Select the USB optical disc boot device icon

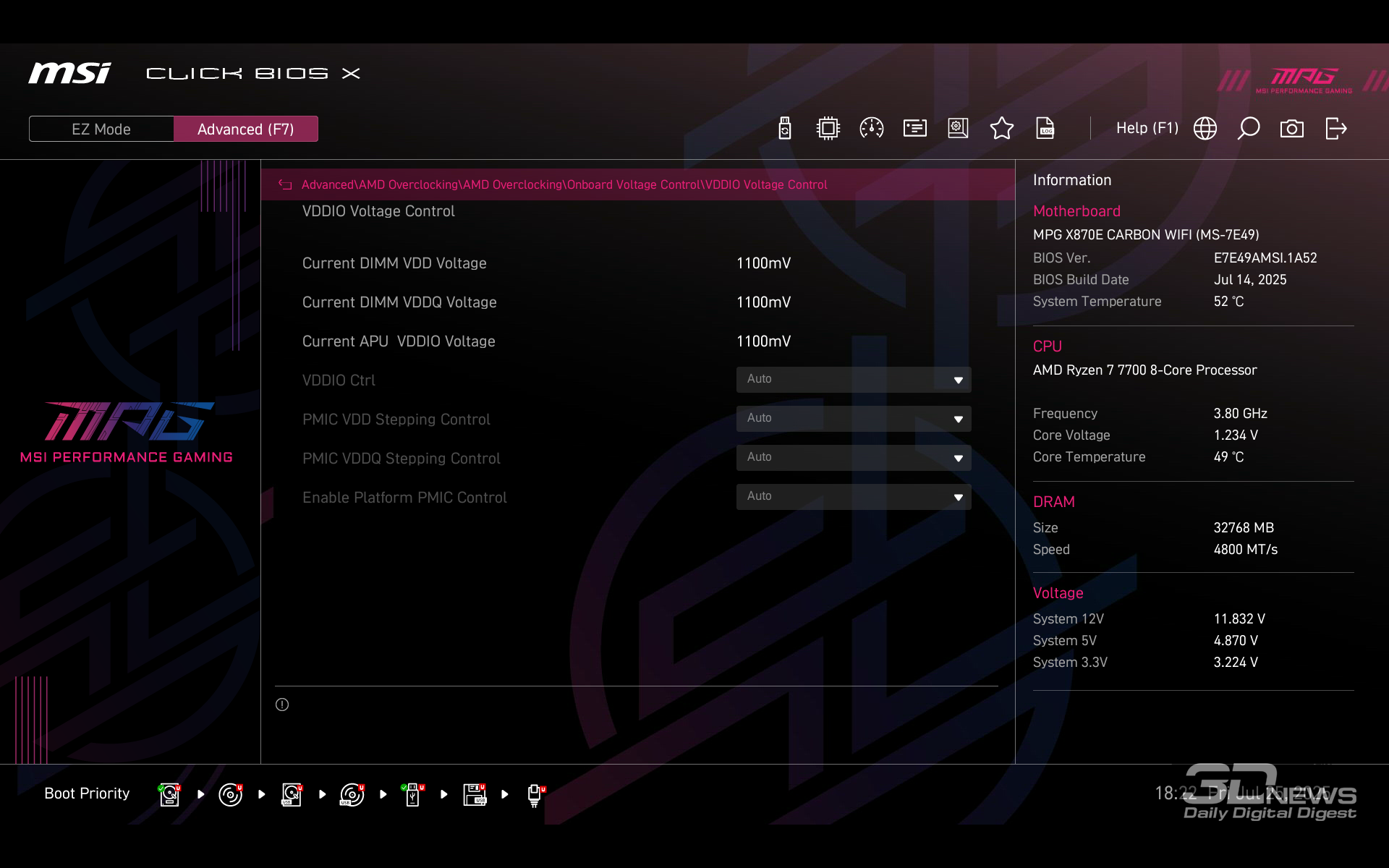[352, 794]
